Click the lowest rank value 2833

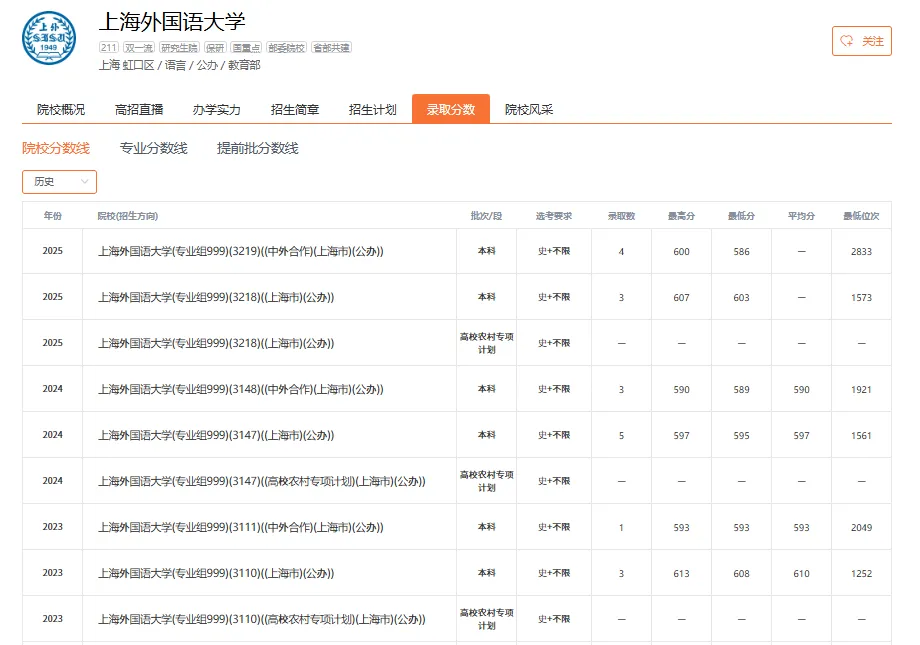[861, 252]
